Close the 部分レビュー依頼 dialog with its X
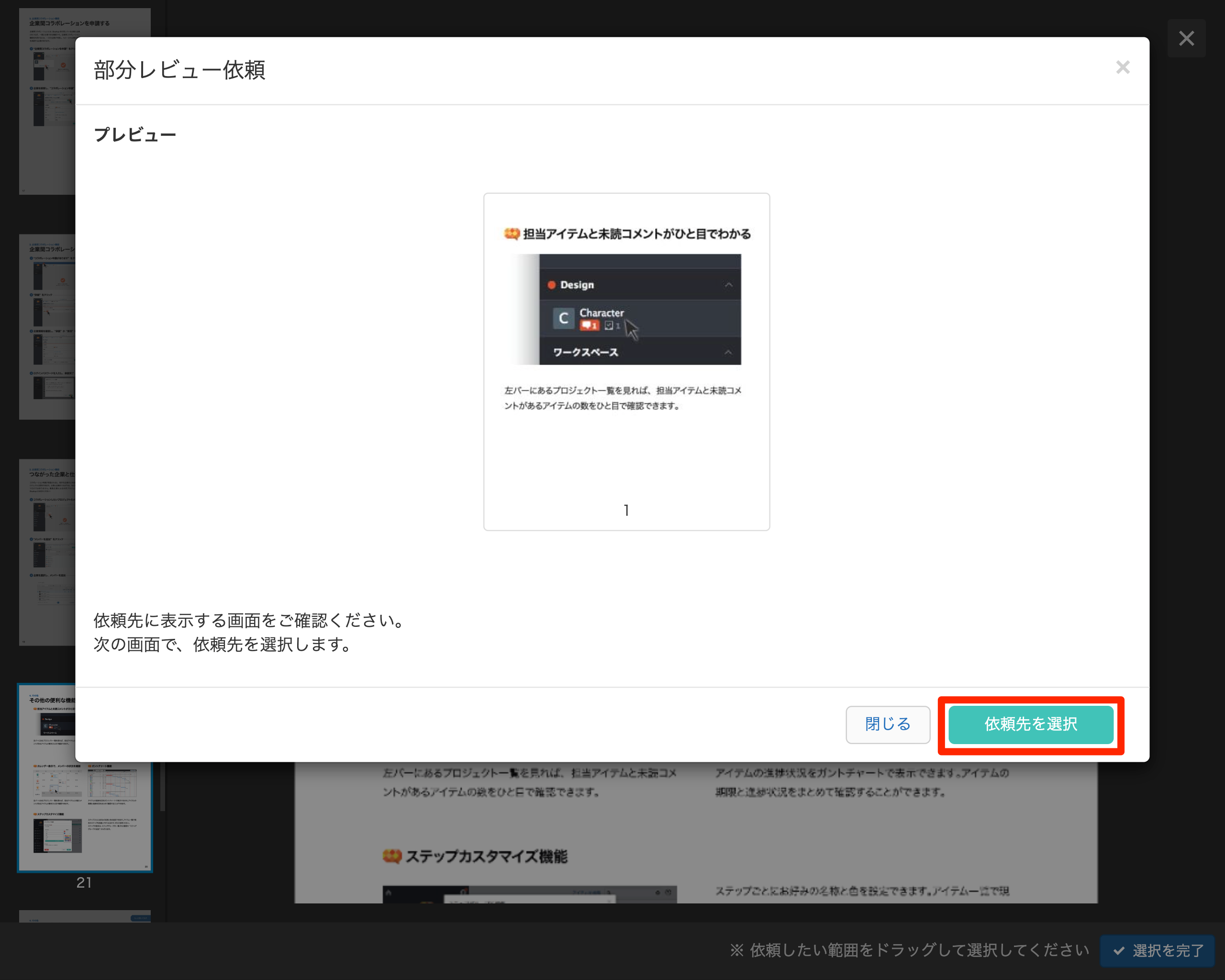This screenshot has width=1225, height=980. [1123, 67]
